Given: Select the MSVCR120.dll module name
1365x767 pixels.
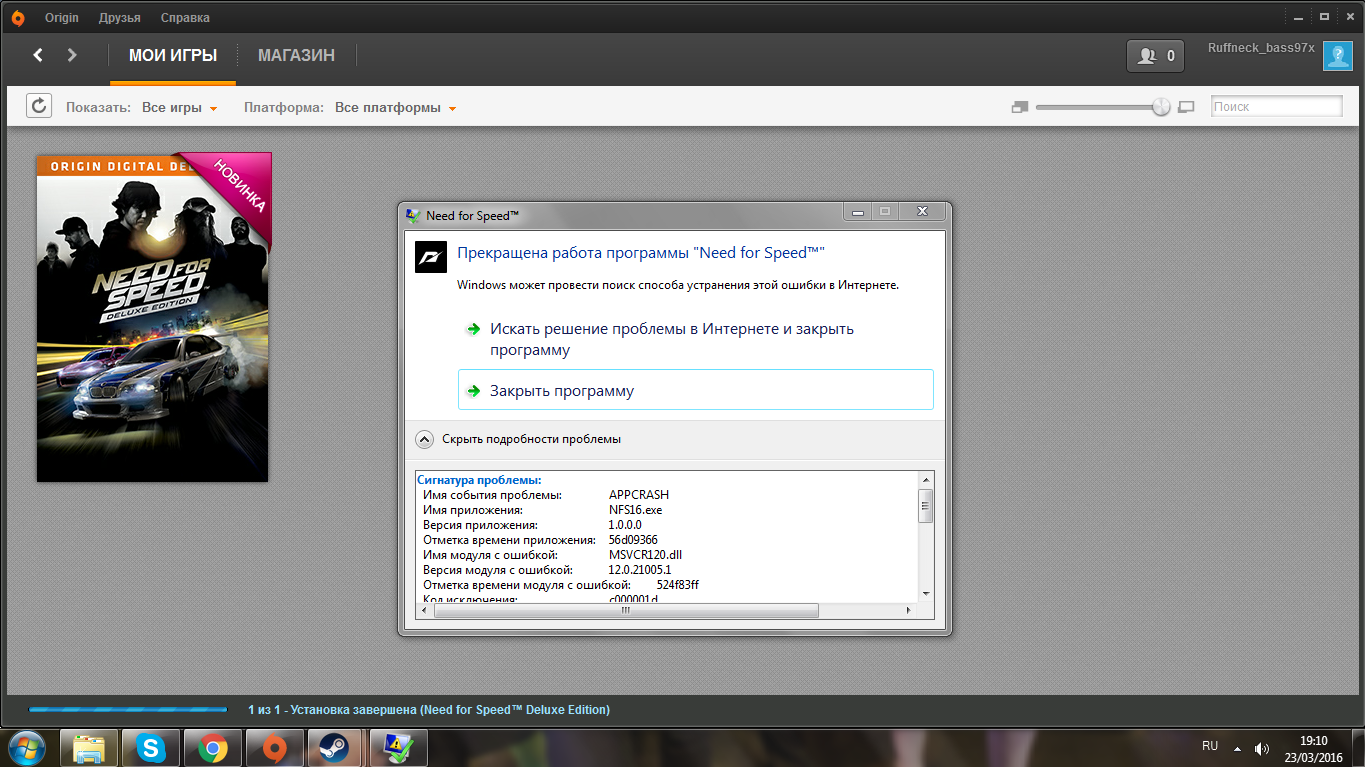Looking at the screenshot, I should [646, 555].
